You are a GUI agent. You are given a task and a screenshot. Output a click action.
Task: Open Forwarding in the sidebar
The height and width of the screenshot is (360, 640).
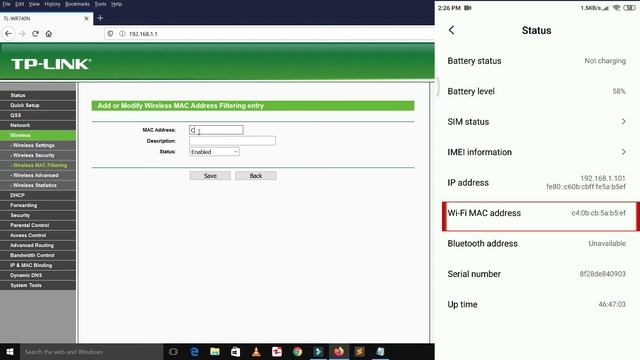38,205
